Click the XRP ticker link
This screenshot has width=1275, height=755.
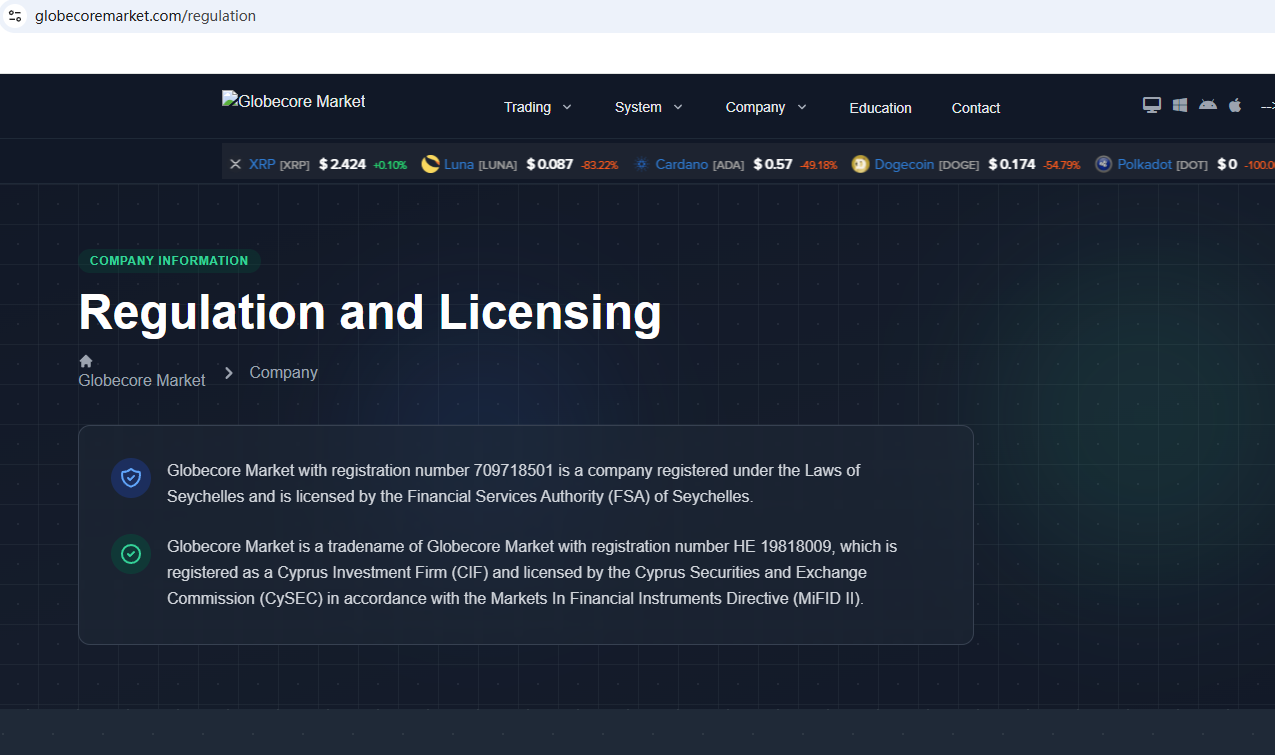(262, 164)
